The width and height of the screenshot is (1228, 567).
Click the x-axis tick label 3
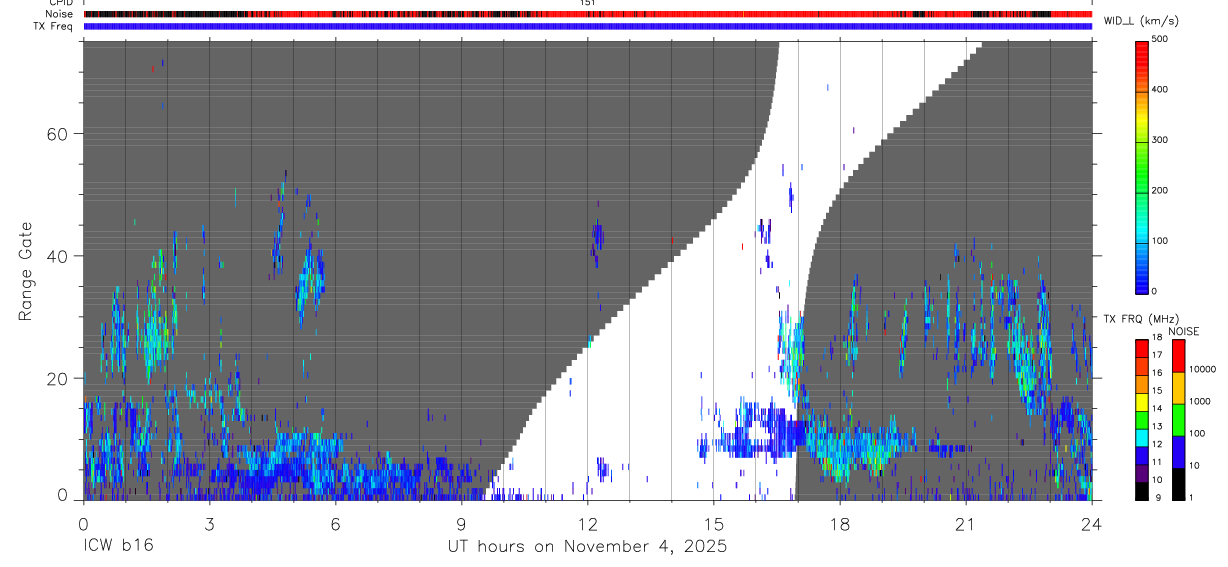point(209,523)
